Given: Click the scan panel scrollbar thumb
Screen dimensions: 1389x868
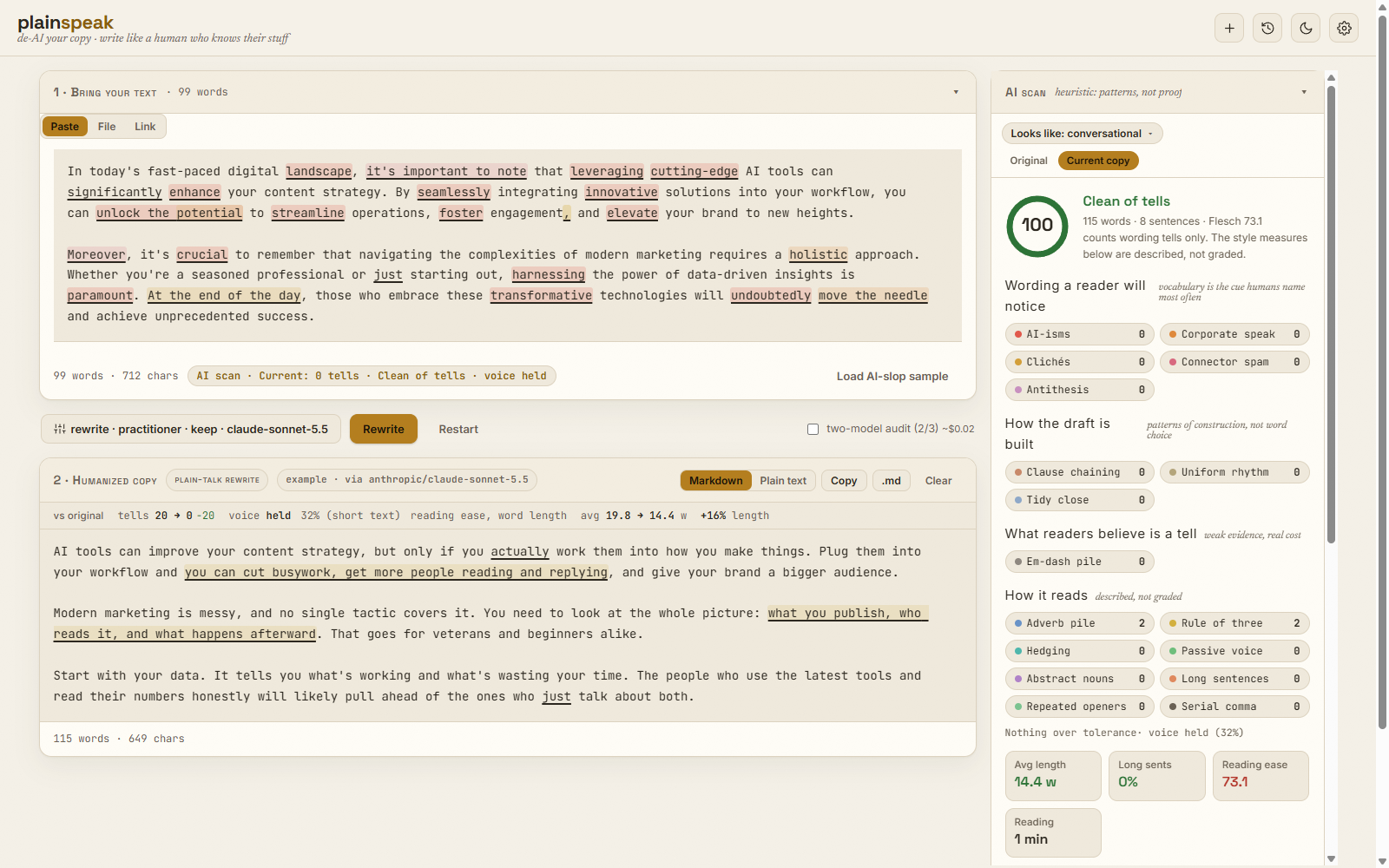Looking at the screenshot, I should [1331, 312].
